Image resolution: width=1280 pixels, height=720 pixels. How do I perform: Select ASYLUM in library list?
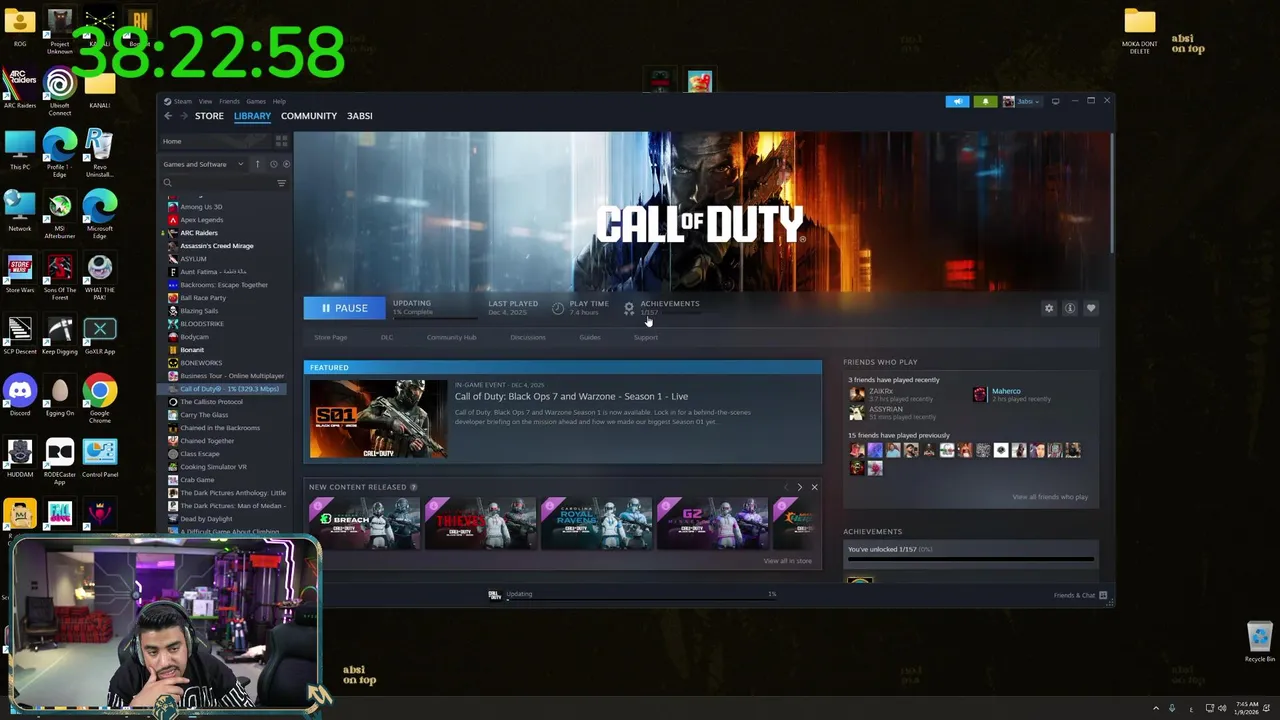click(193, 259)
